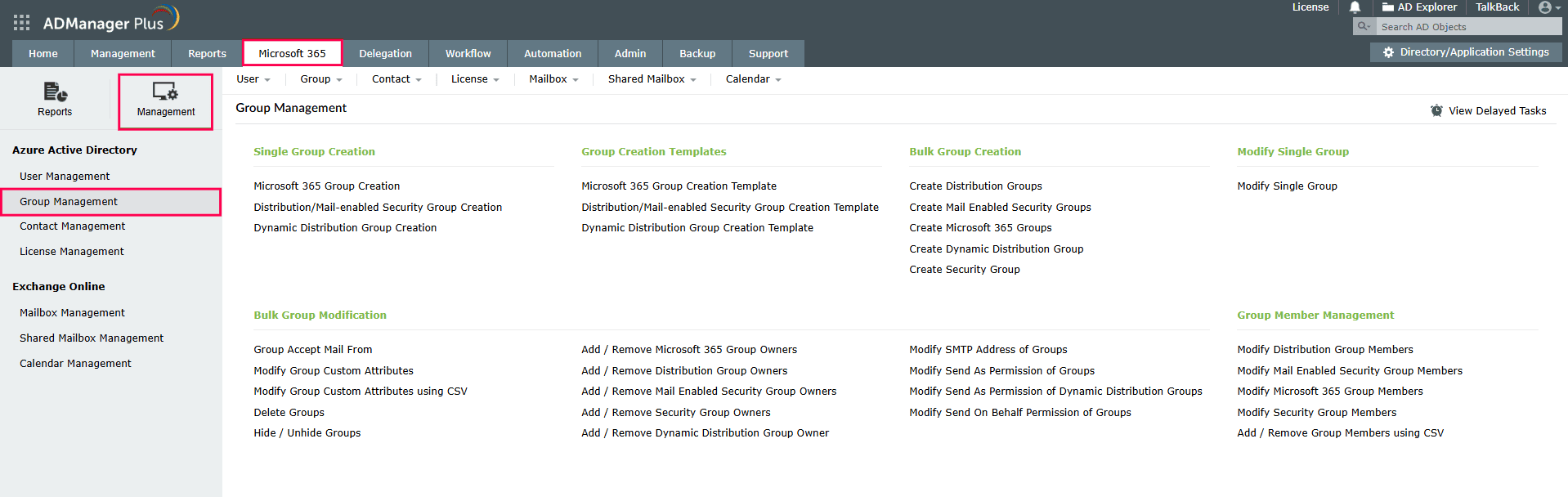1568x497 pixels.
Task: Open Shared Mailbox Management in sidebar
Action: [92, 338]
